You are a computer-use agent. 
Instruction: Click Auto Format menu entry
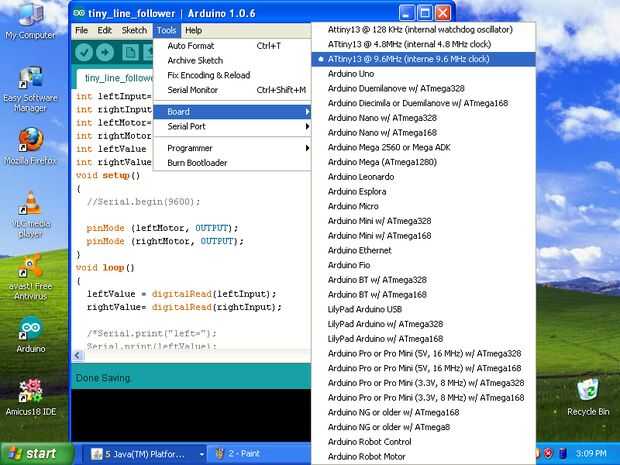pyautogui.click(x=232, y=46)
